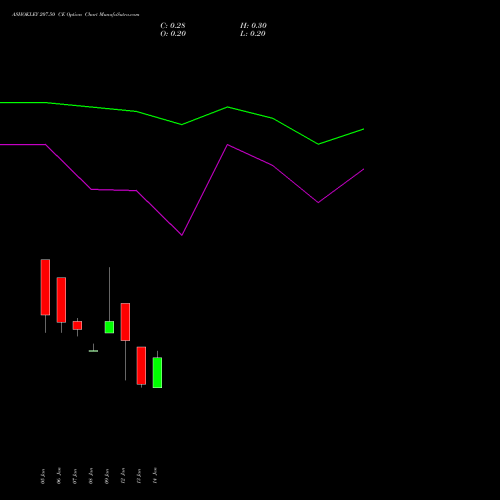Click the closing price value C: 0.28
The height and width of the screenshot is (500, 500).
coord(173,26)
